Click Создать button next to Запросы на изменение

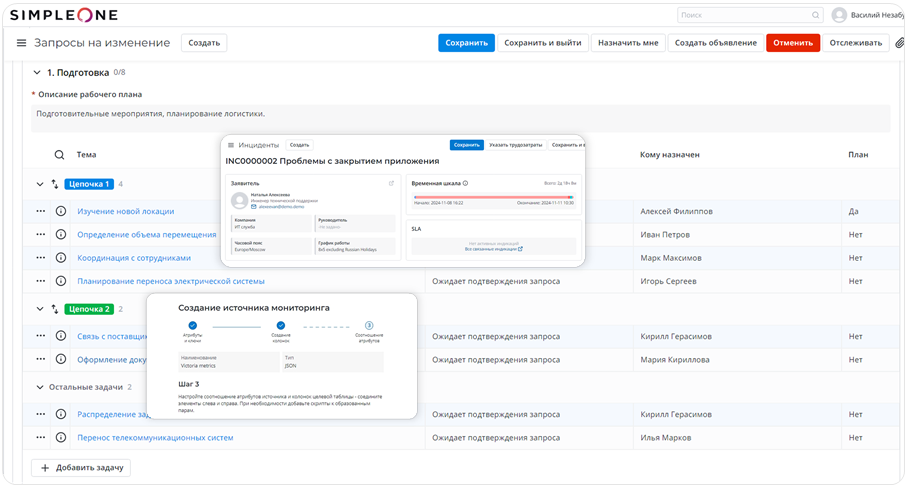[204, 43]
